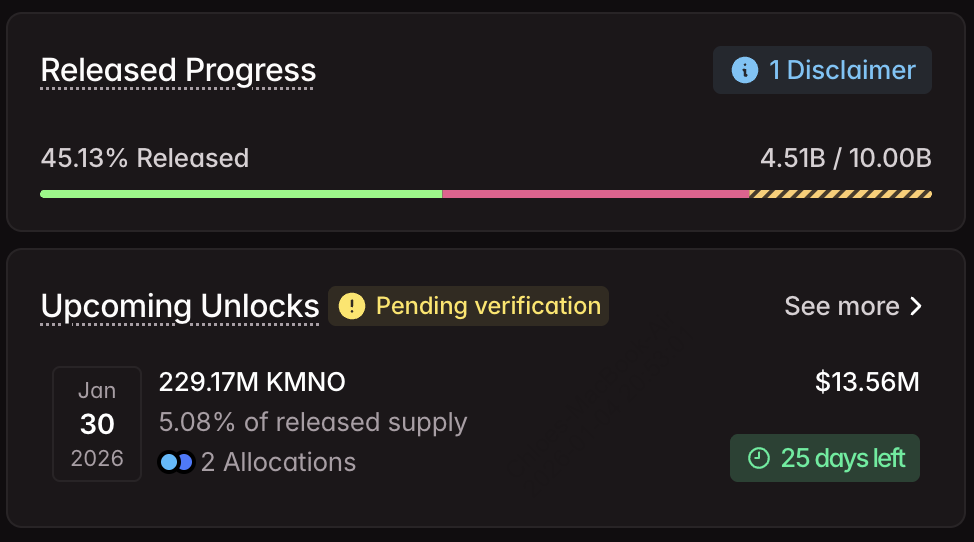Select the yellow striped segment of the progress bar
974x542 pixels.
point(840,193)
